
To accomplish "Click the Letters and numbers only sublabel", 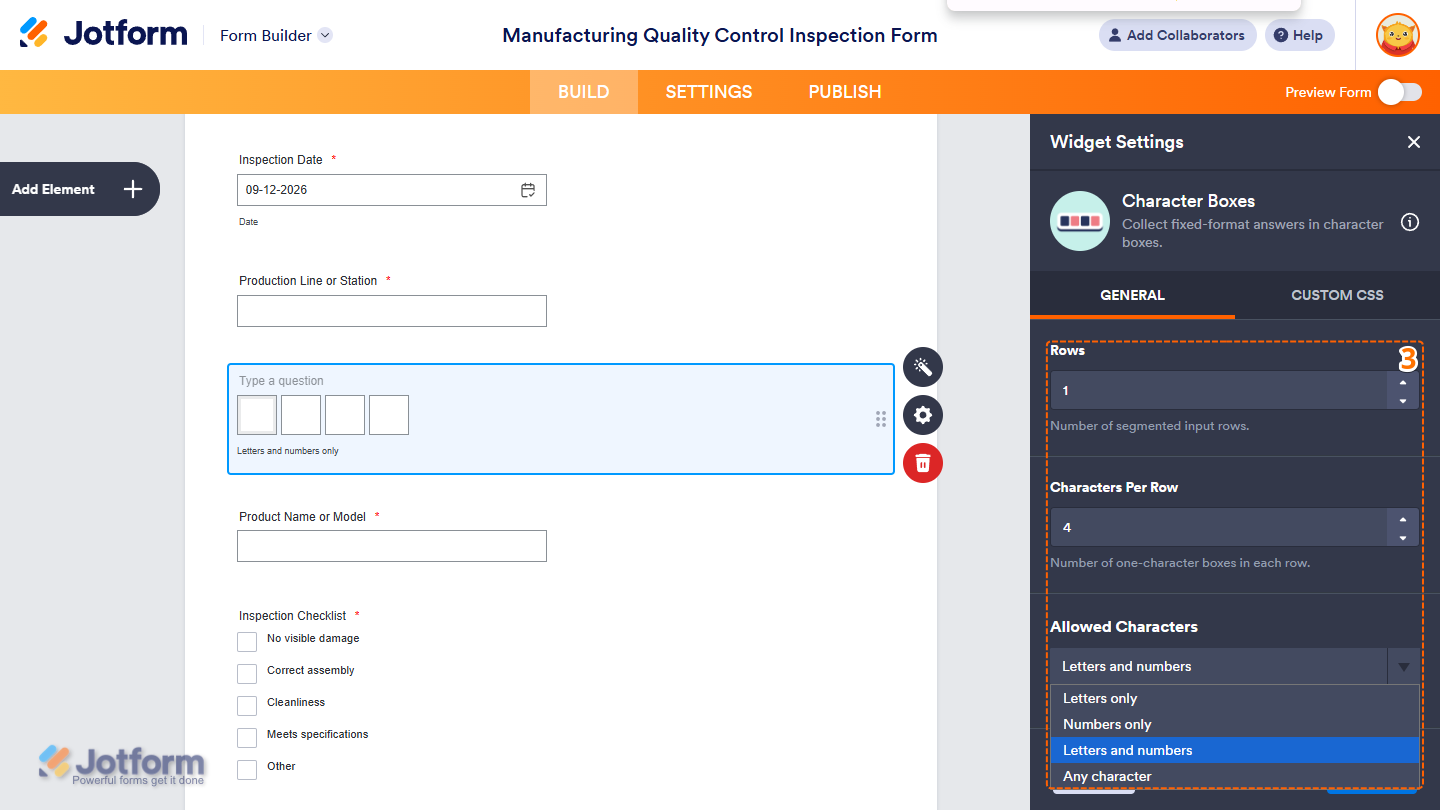I will (288, 451).
